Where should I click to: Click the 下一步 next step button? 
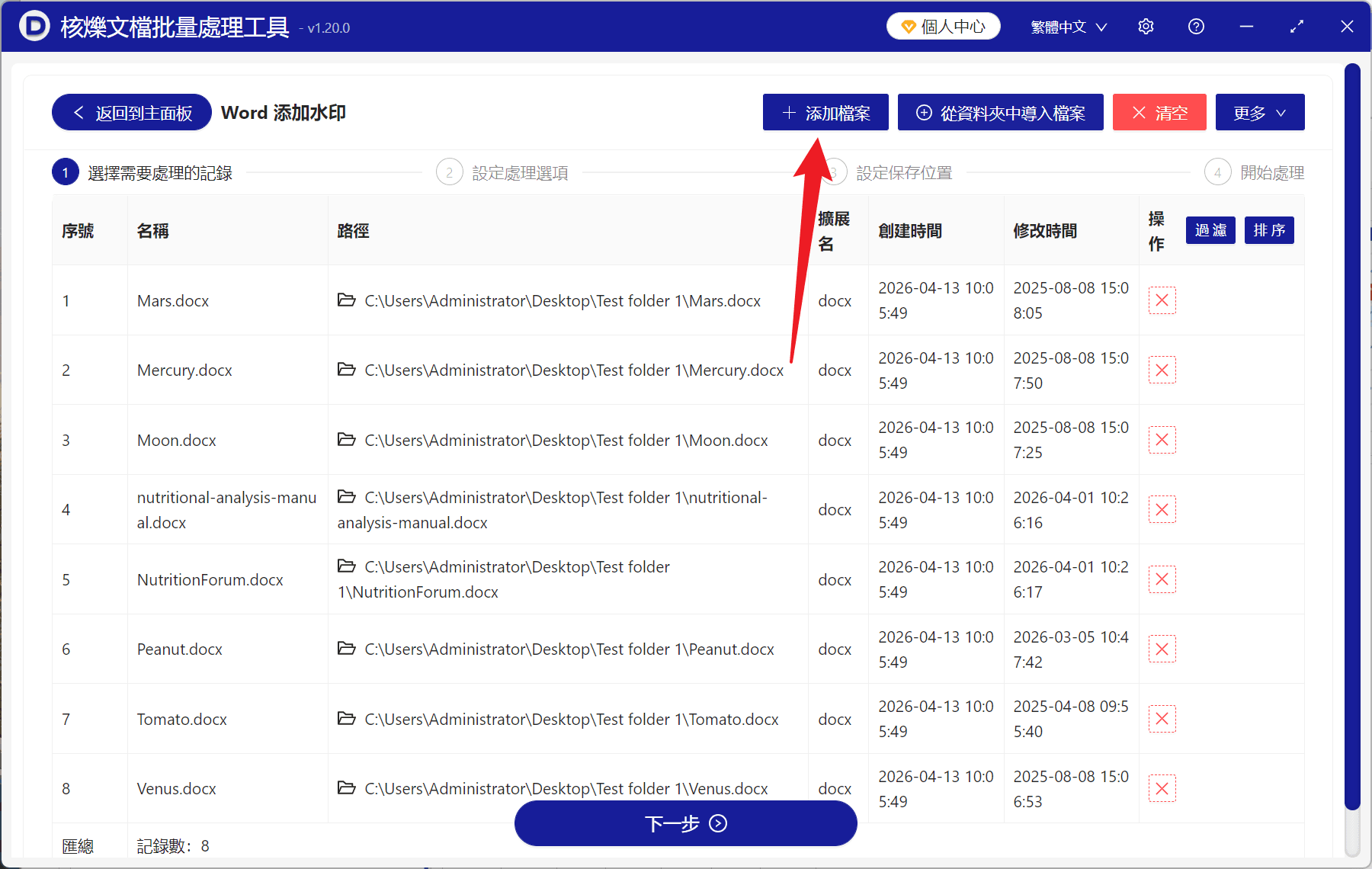[x=685, y=823]
